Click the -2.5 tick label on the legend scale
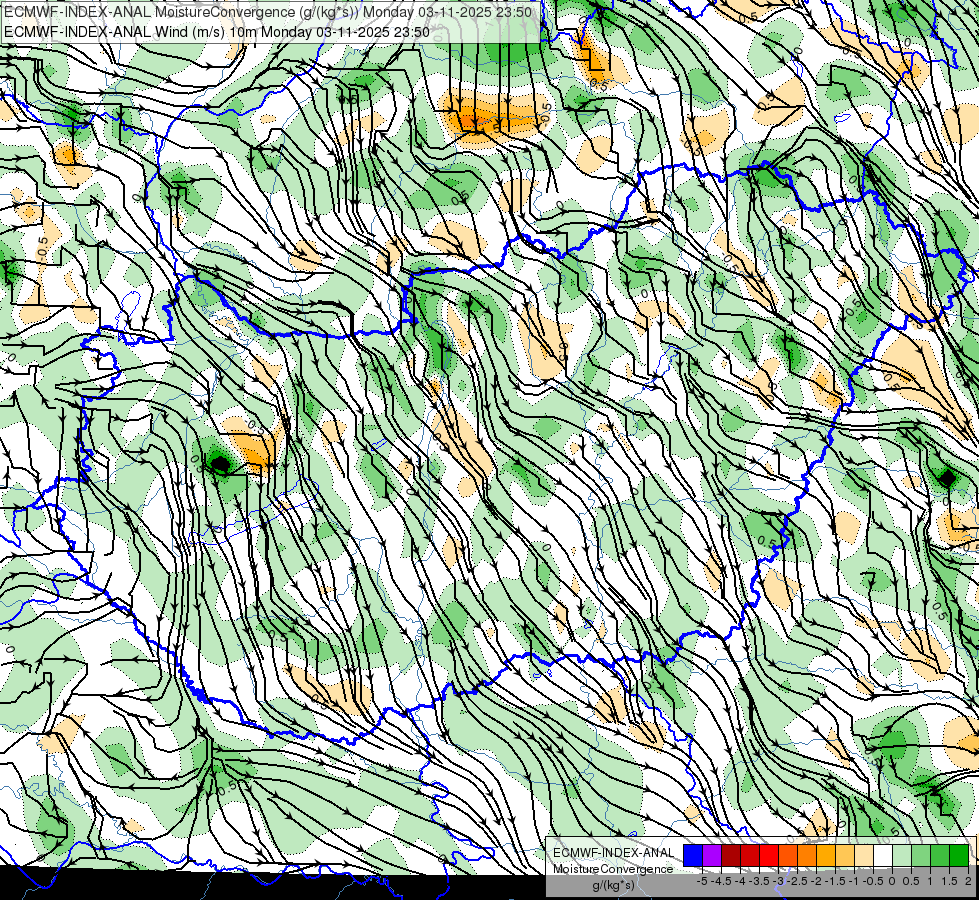The image size is (979, 900). 797,881
